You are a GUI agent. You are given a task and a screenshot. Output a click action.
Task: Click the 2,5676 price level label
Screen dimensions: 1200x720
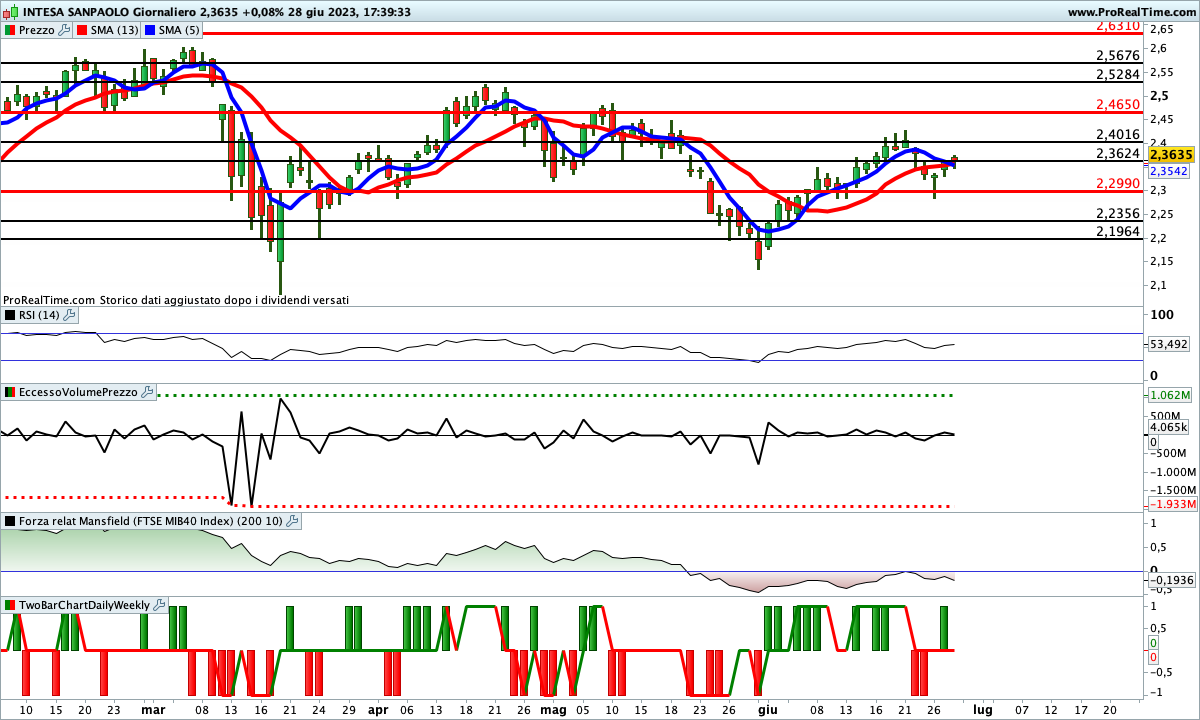pos(1118,55)
